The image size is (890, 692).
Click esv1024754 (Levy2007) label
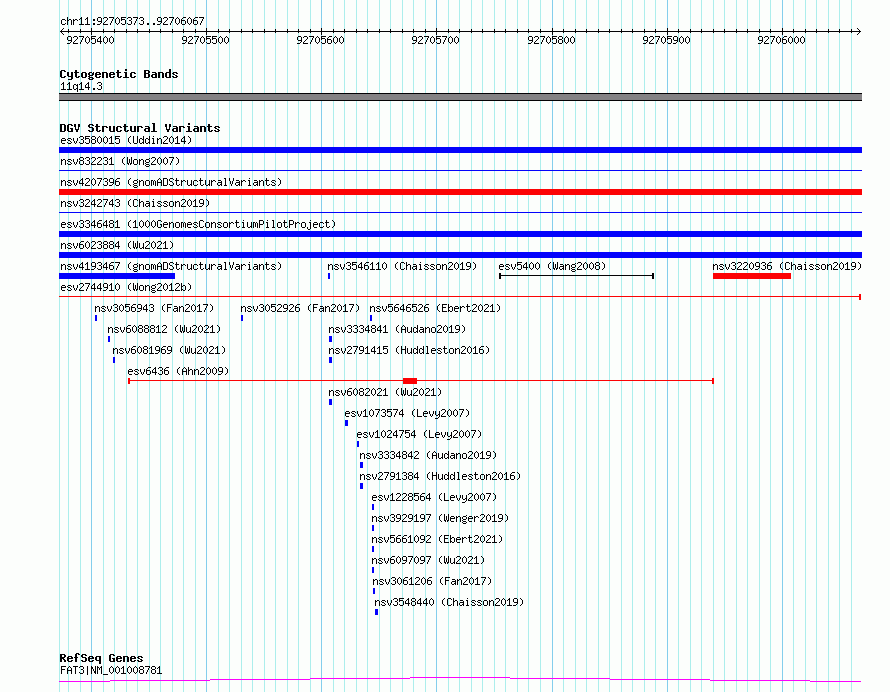(x=419, y=434)
